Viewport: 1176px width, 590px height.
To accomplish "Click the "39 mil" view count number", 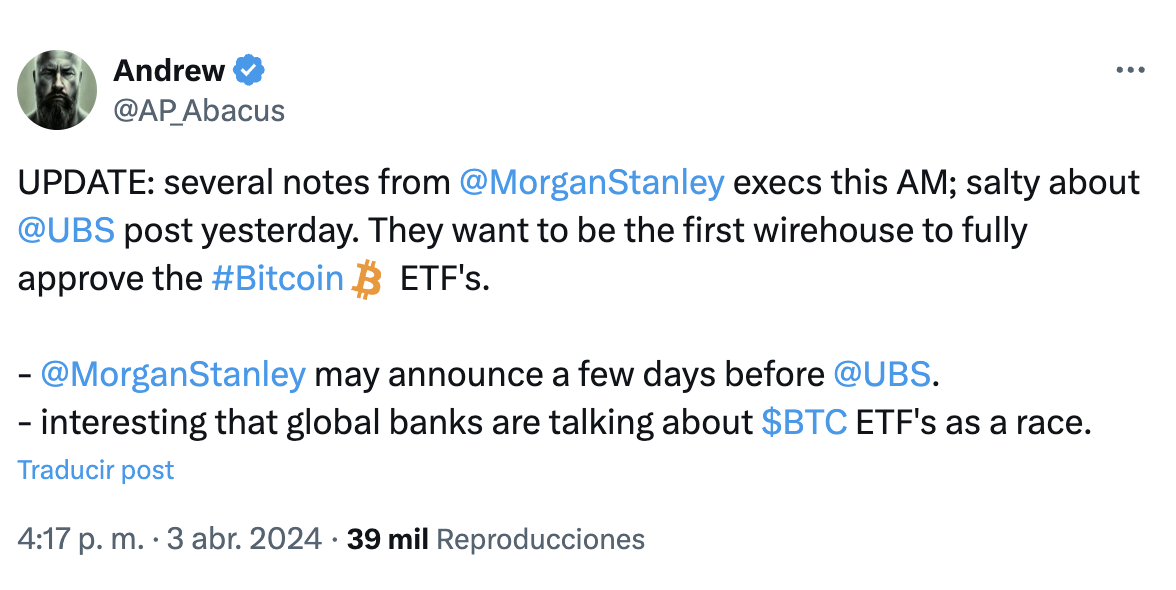I will [387, 539].
